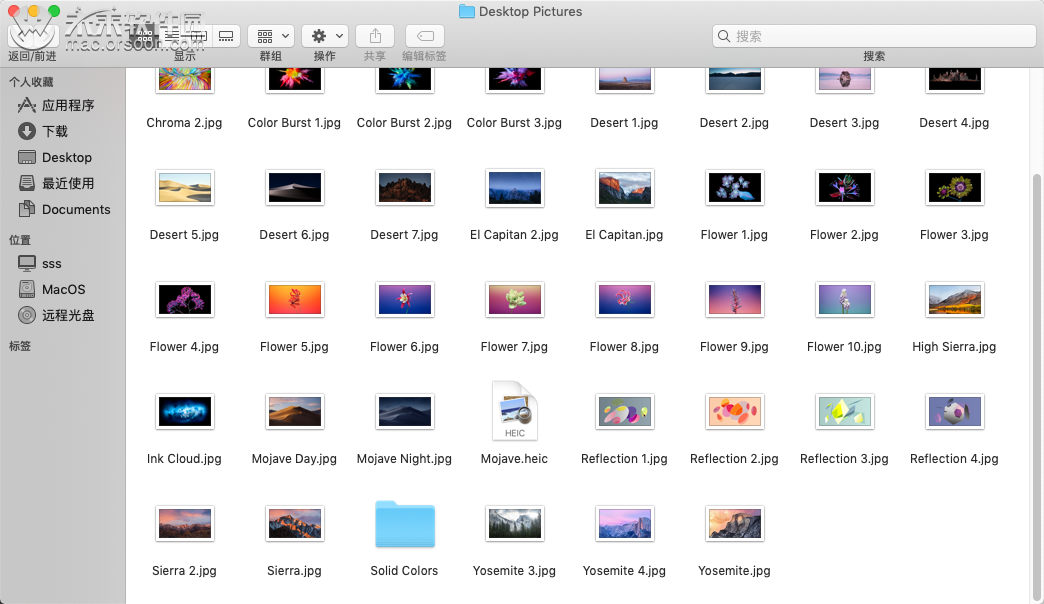Click the "Desert 1.jpg" file name
Viewport: 1044px width, 604px height.
tap(625, 123)
